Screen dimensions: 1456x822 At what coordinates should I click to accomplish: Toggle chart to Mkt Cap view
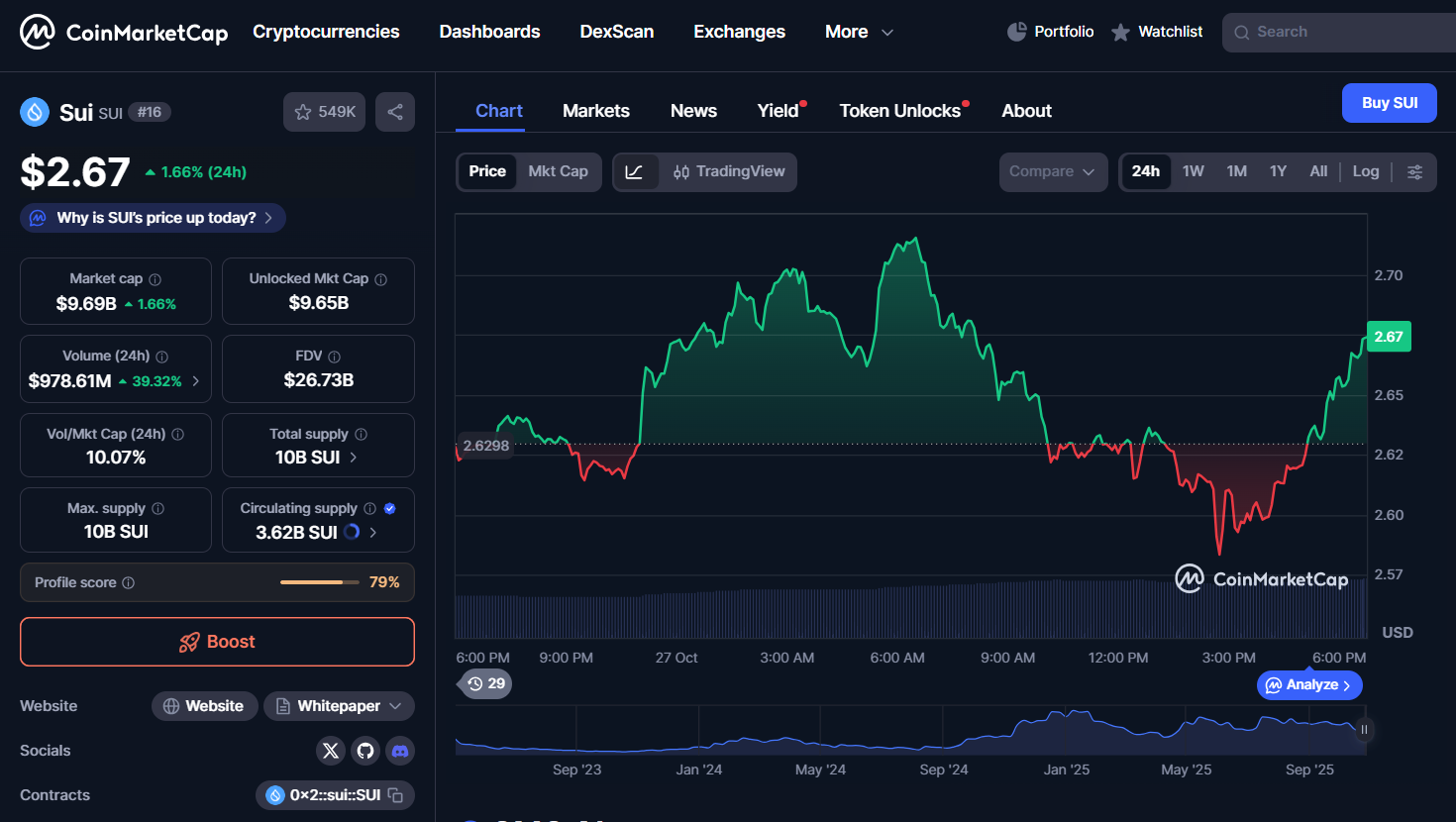tap(558, 171)
